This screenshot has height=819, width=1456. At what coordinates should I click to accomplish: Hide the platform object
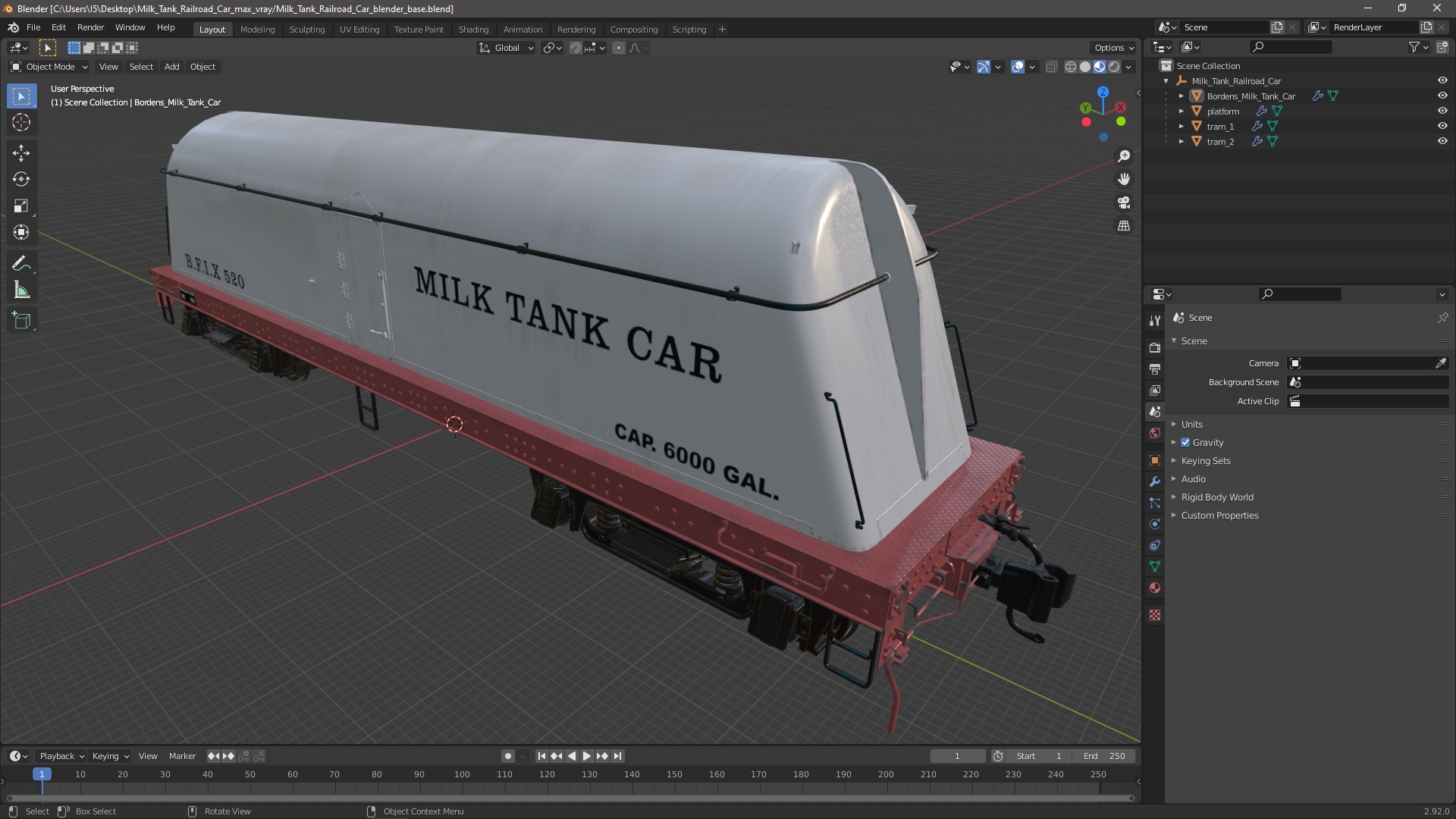(1442, 111)
